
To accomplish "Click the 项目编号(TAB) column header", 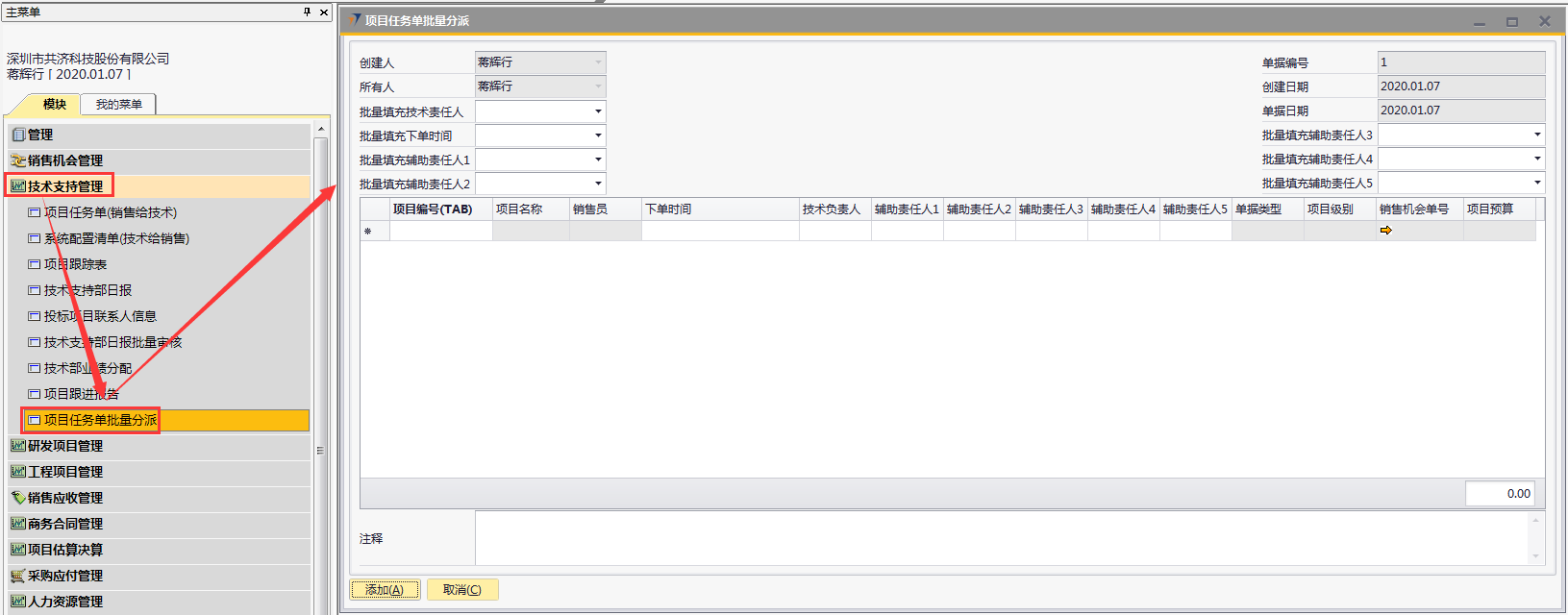I will [x=433, y=209].
